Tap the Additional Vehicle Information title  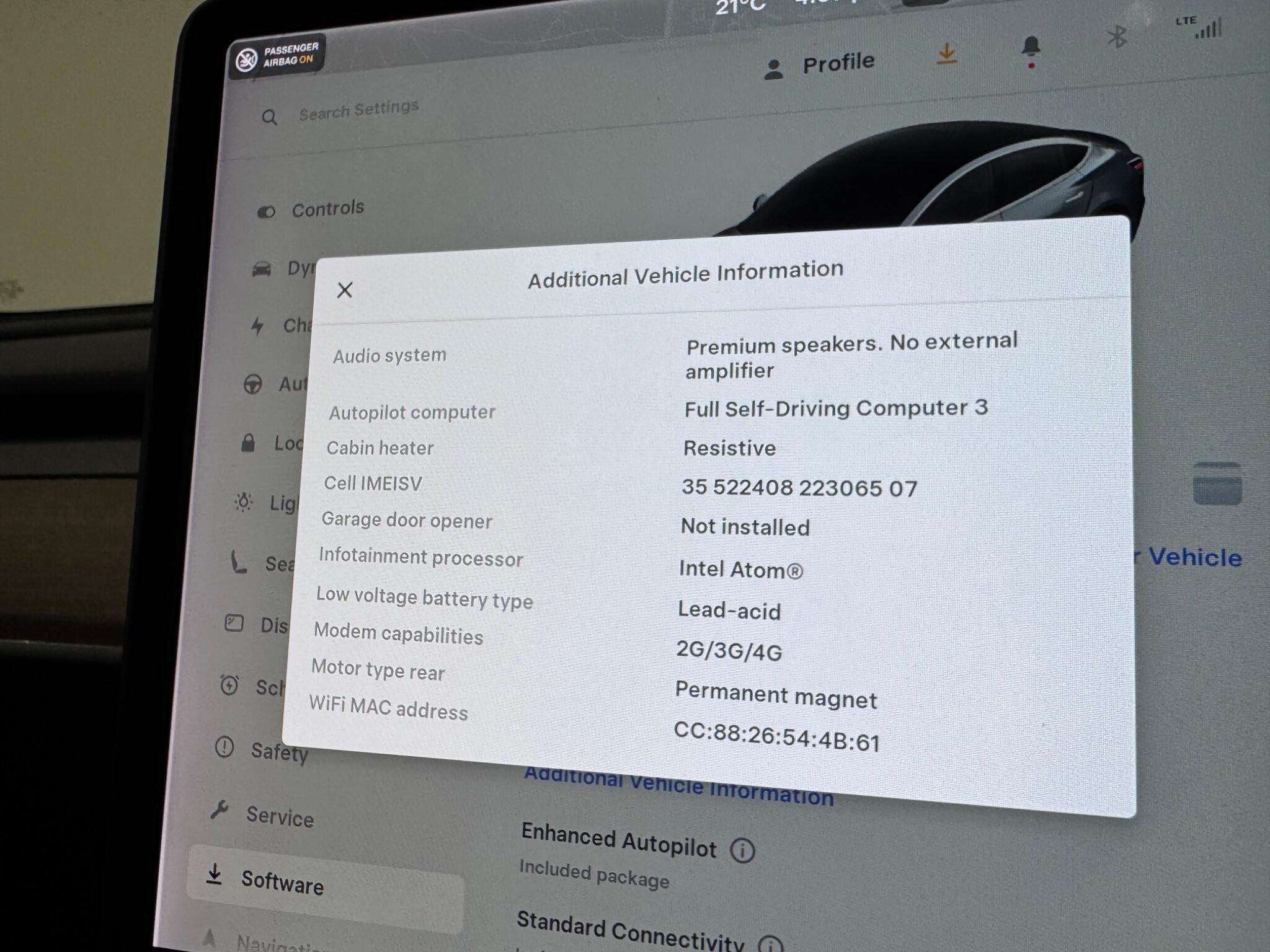tap(685, 274)
